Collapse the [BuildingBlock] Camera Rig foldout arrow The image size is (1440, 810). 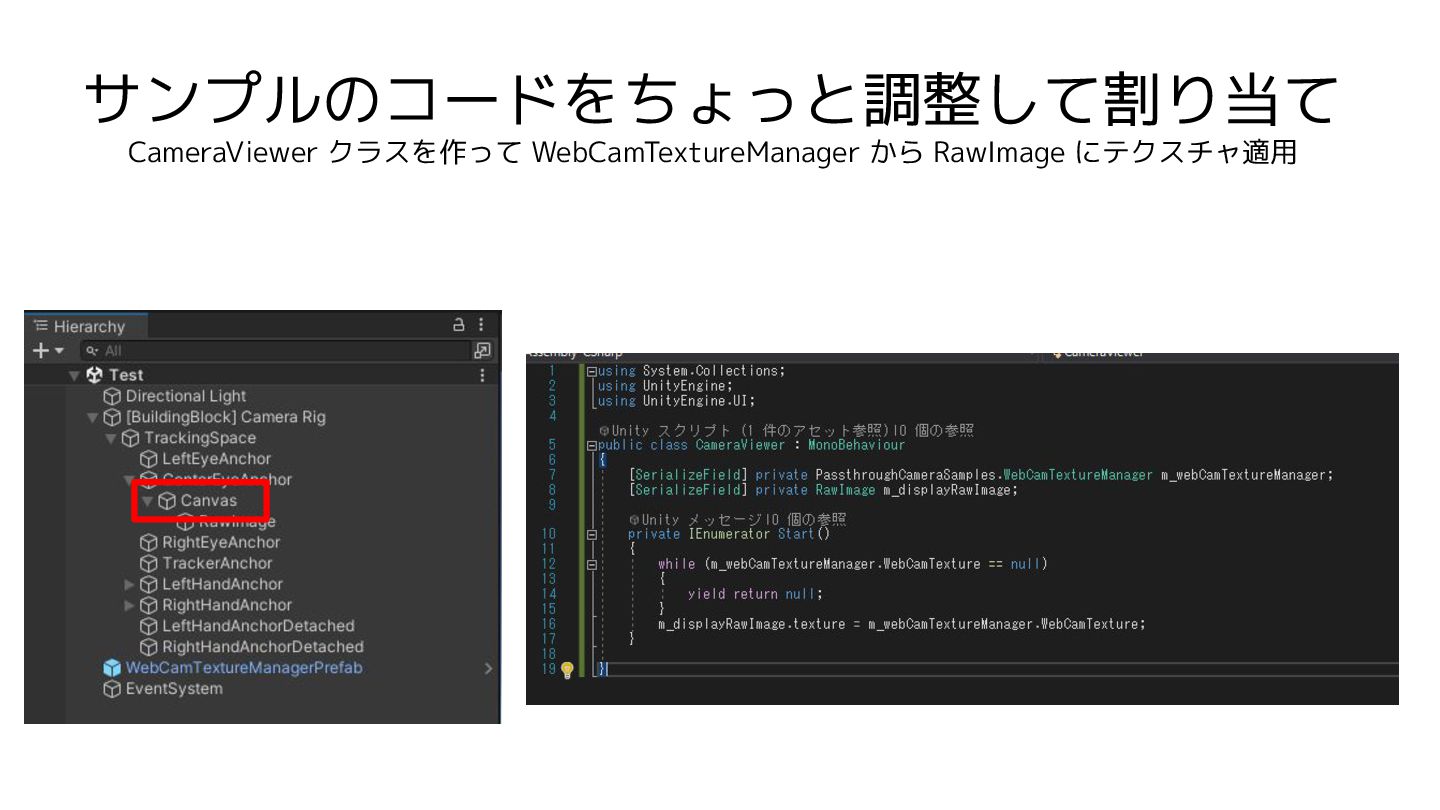click(x=93, y=417)
